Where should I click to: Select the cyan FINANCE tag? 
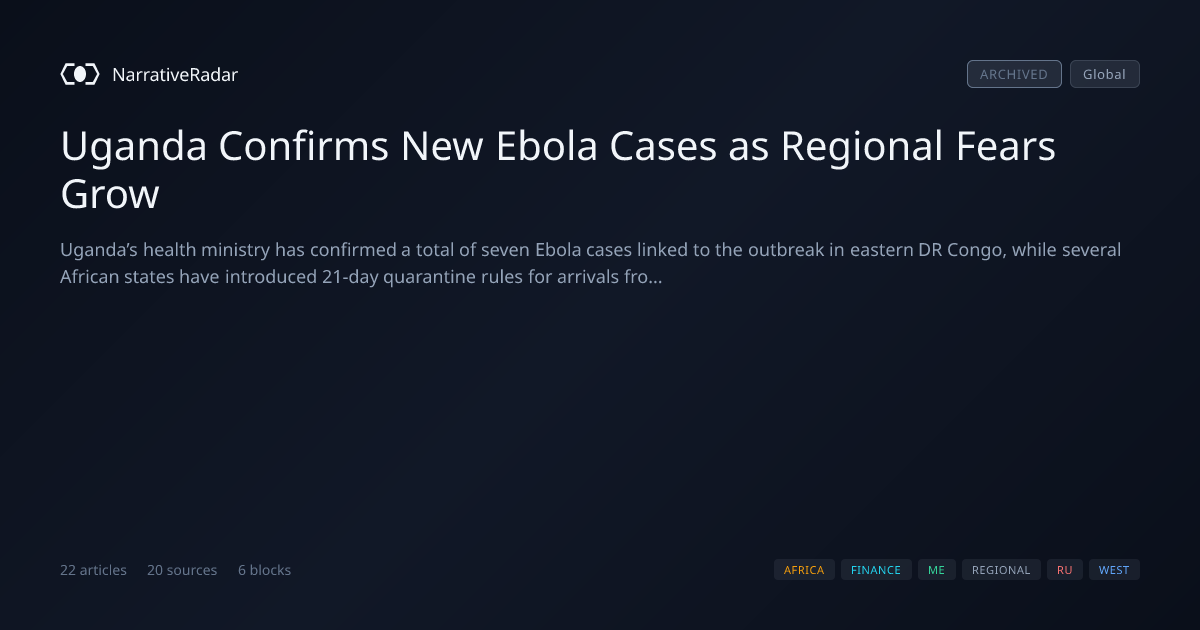876,570
